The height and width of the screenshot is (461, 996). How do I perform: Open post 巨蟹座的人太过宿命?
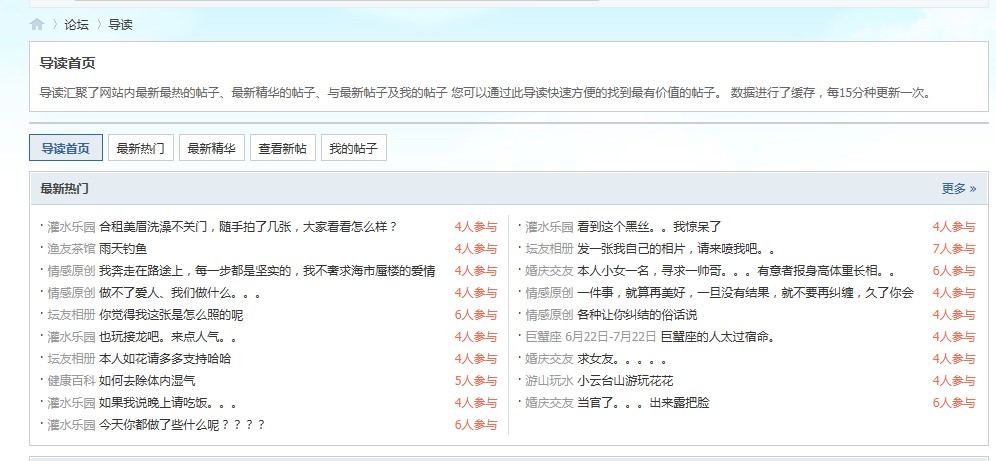[718, 337]
